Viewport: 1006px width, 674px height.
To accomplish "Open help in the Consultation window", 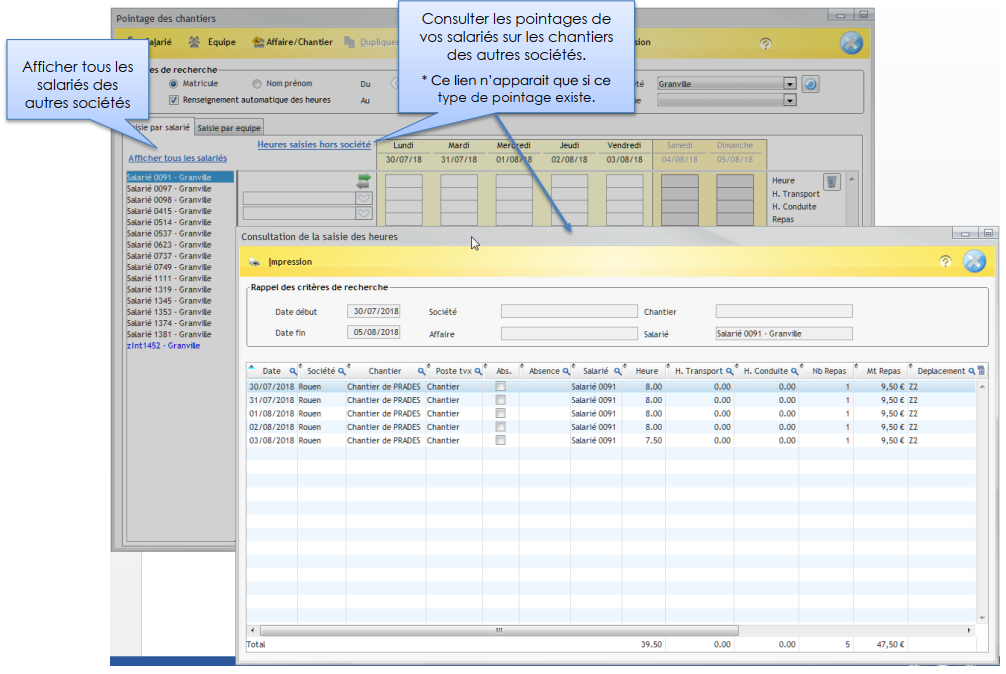I will point(944,262).
